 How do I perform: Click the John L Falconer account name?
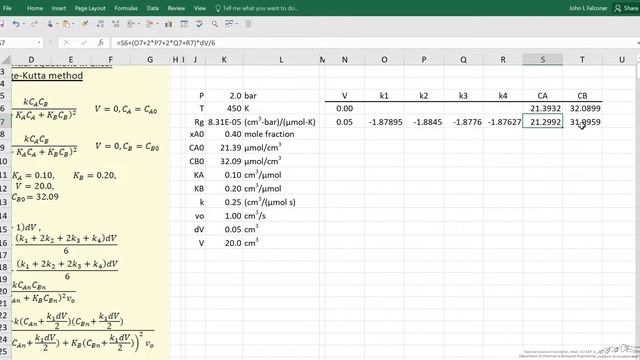pyautogui.click(x=588, y=8)
